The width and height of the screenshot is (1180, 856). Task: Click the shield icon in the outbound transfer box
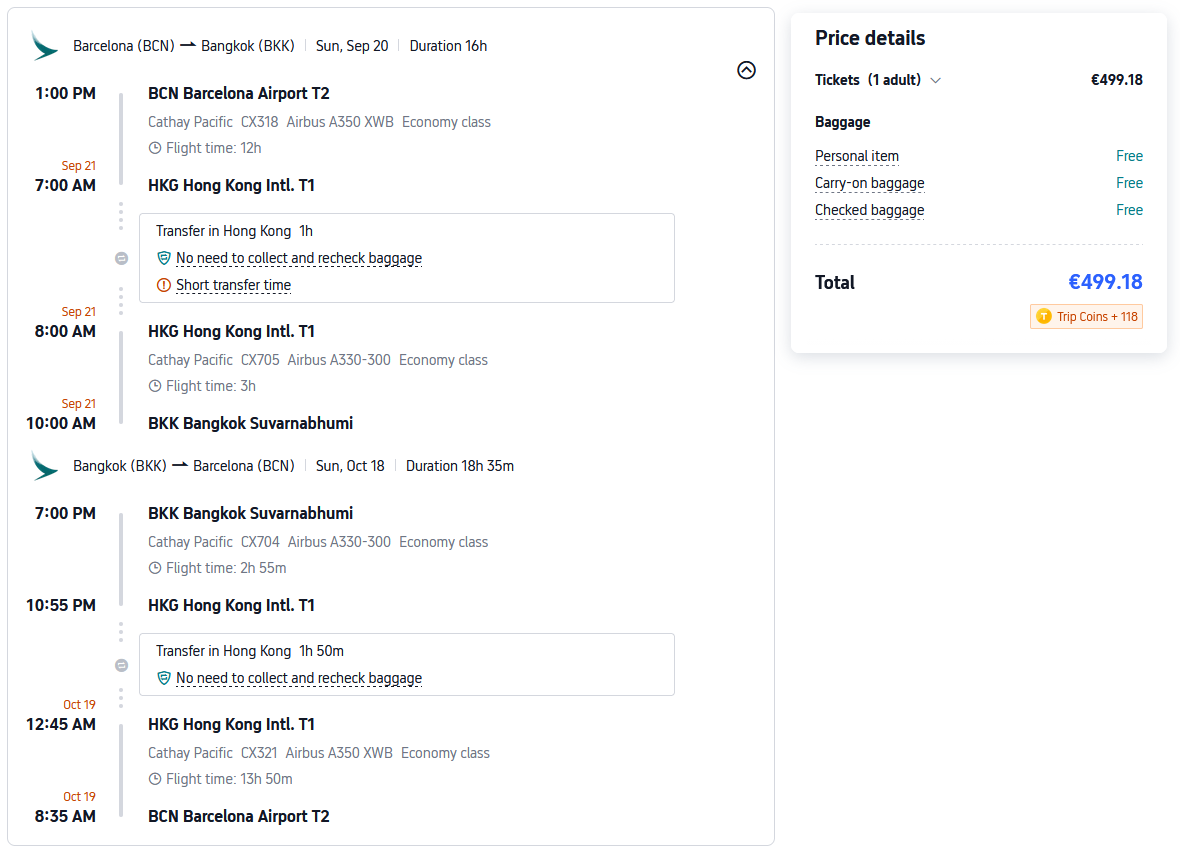(164, 258)
